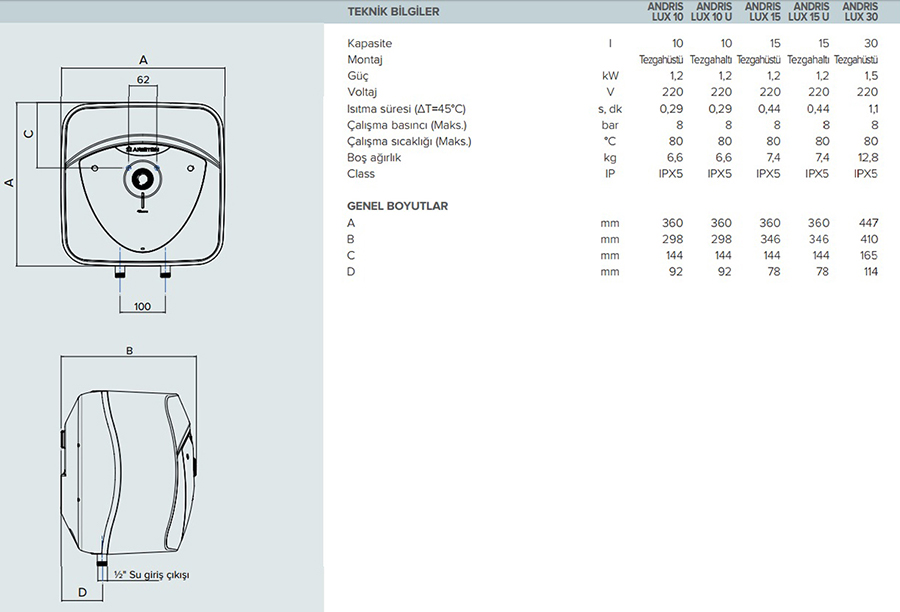Click Class value IPX5 for LUX 15

769,174
